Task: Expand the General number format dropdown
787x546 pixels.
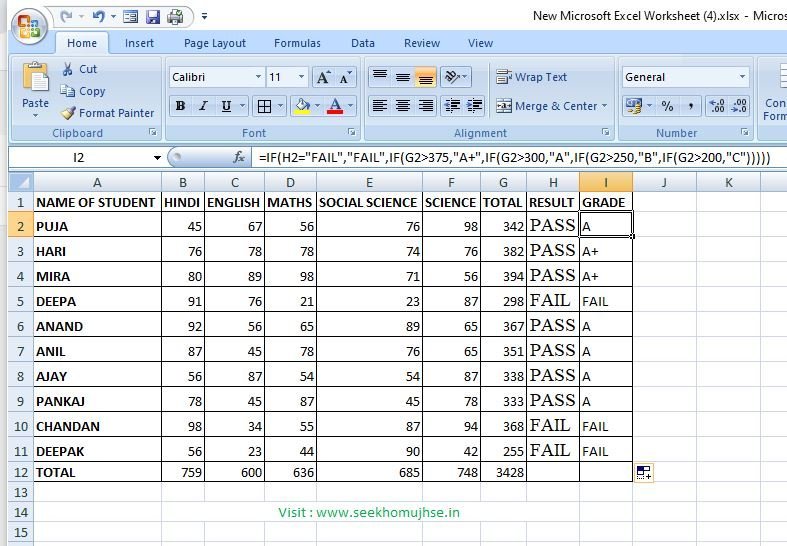Action: tap(742, 77)
